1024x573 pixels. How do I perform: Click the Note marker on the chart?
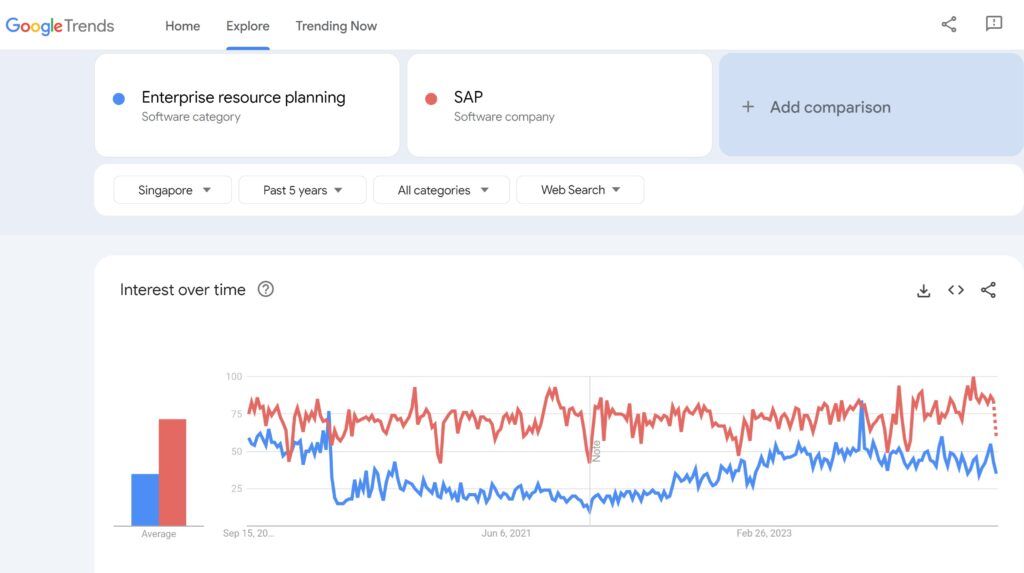coord(595,450)
